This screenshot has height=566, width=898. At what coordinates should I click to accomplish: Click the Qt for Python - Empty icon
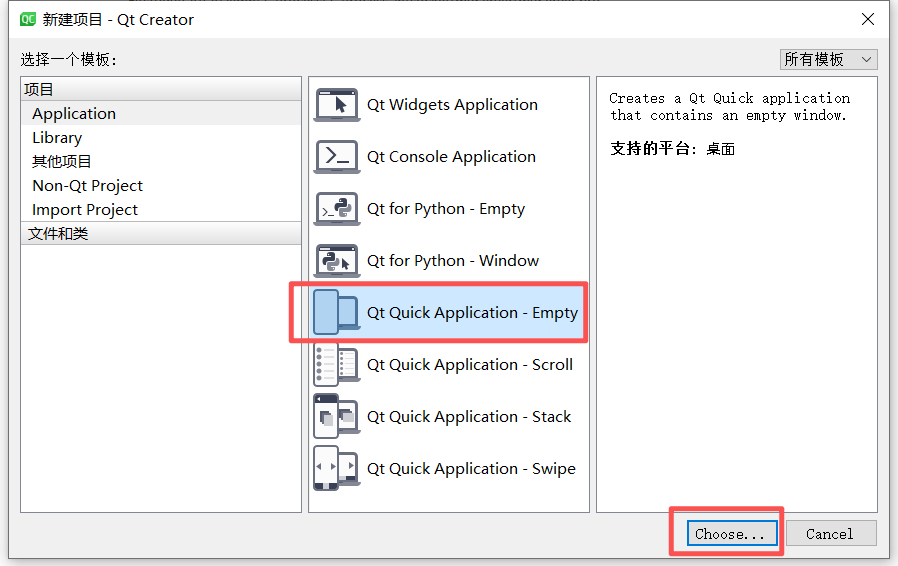pos(337,209)
